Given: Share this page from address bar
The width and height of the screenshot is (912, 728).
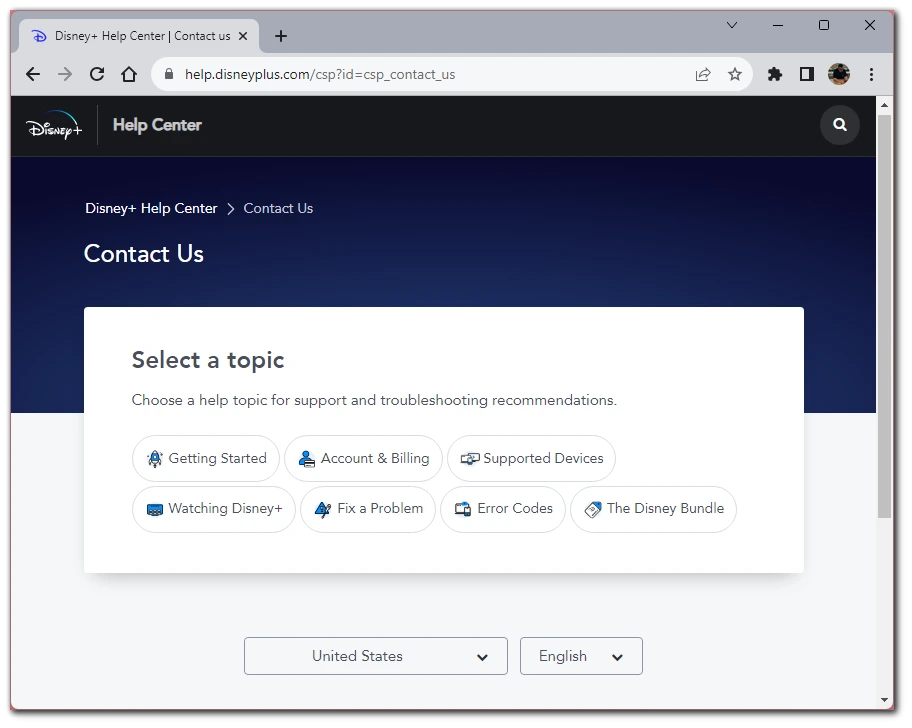Looking at the screenshot, I should click(x=703, y=74).
